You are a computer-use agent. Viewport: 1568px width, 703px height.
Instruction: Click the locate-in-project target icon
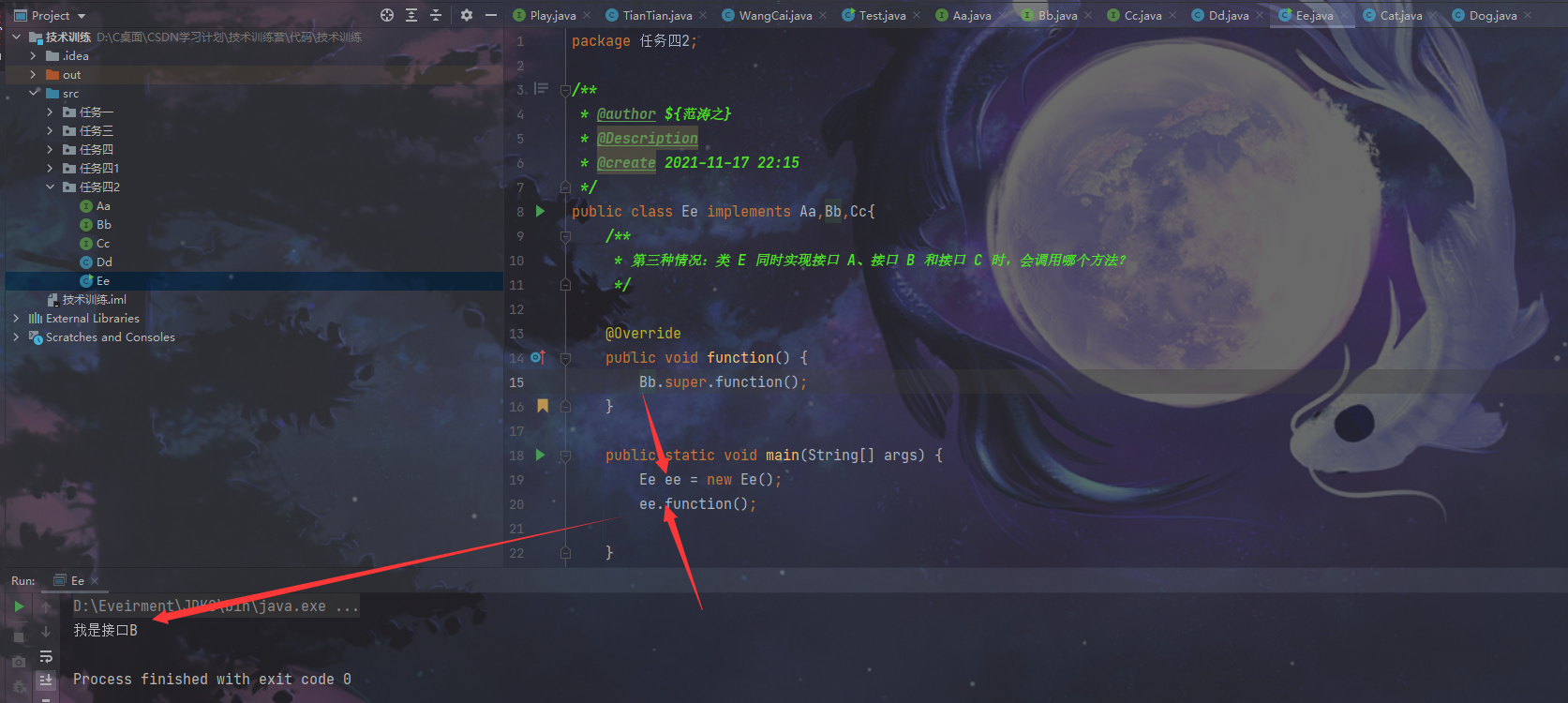387,15
